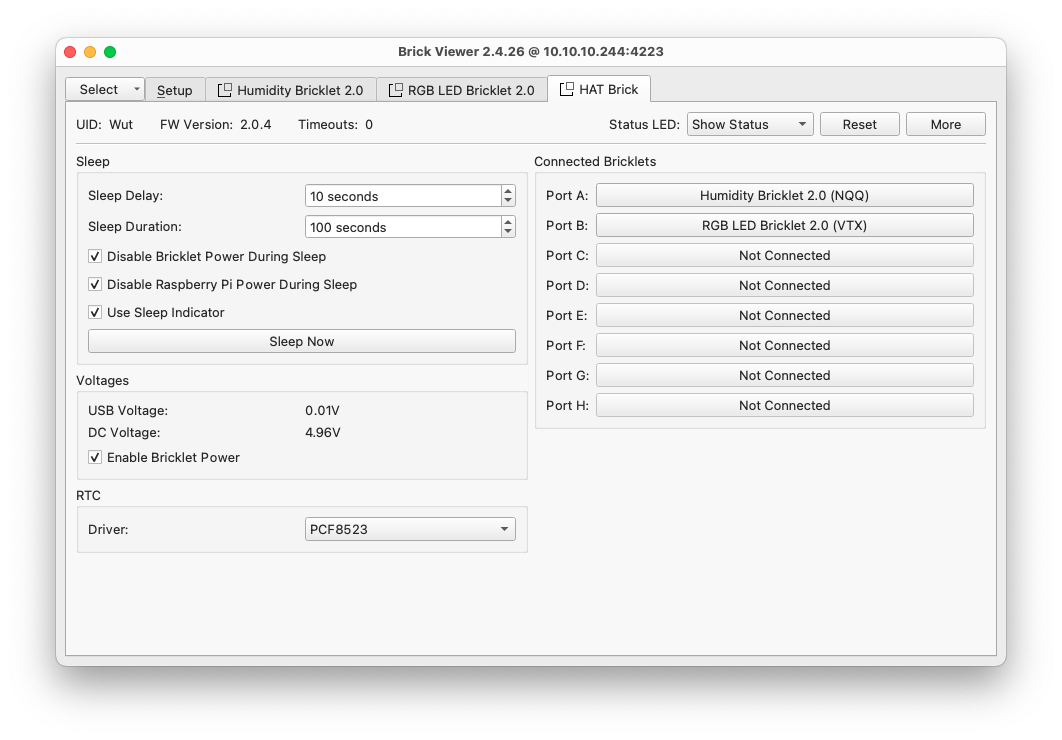Switch to the Humidity Bricklet 2.0 tab
Viewport: 1062px width, 740px height.
click(x=299, y=90)
